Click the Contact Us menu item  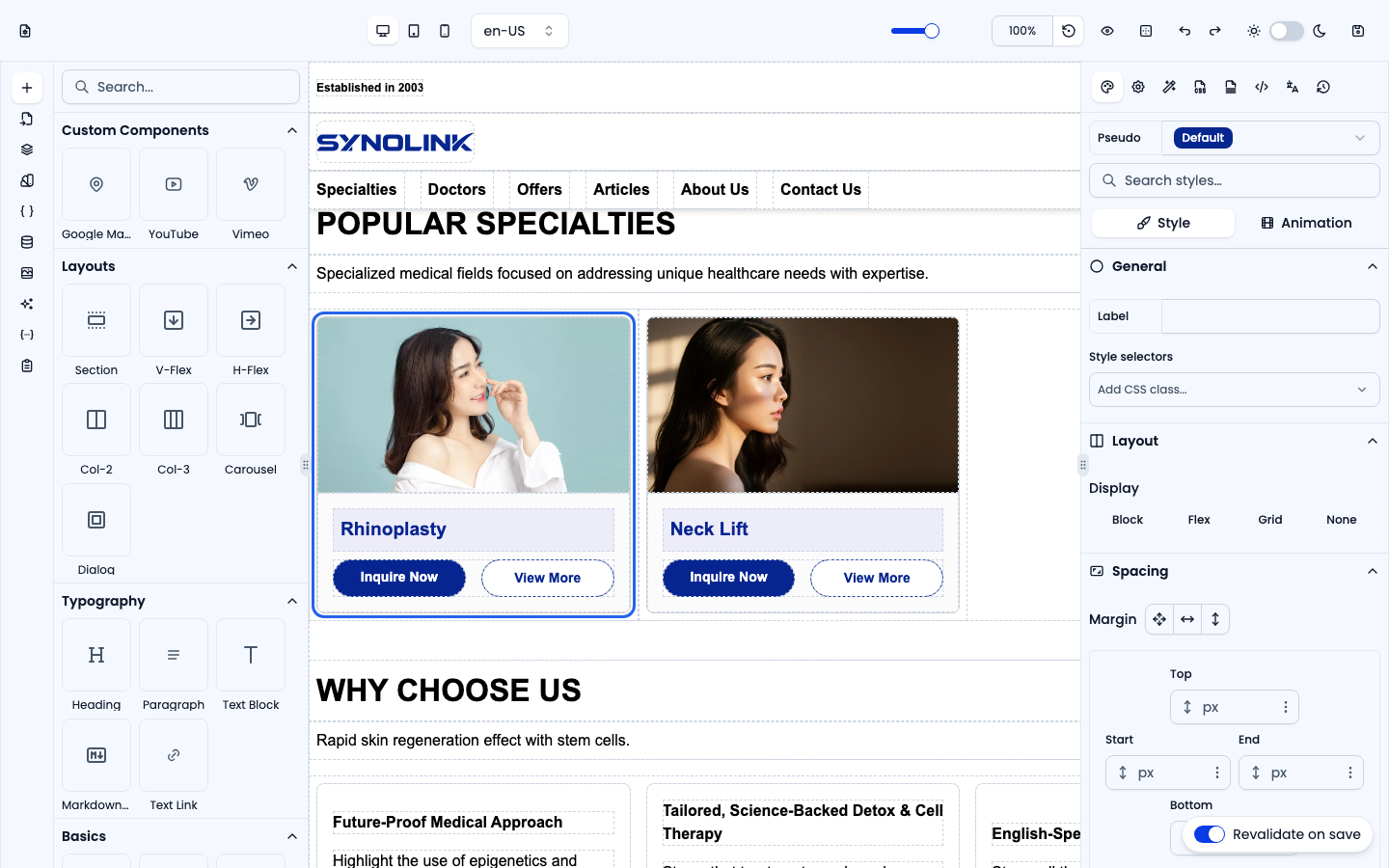point(821,190)
